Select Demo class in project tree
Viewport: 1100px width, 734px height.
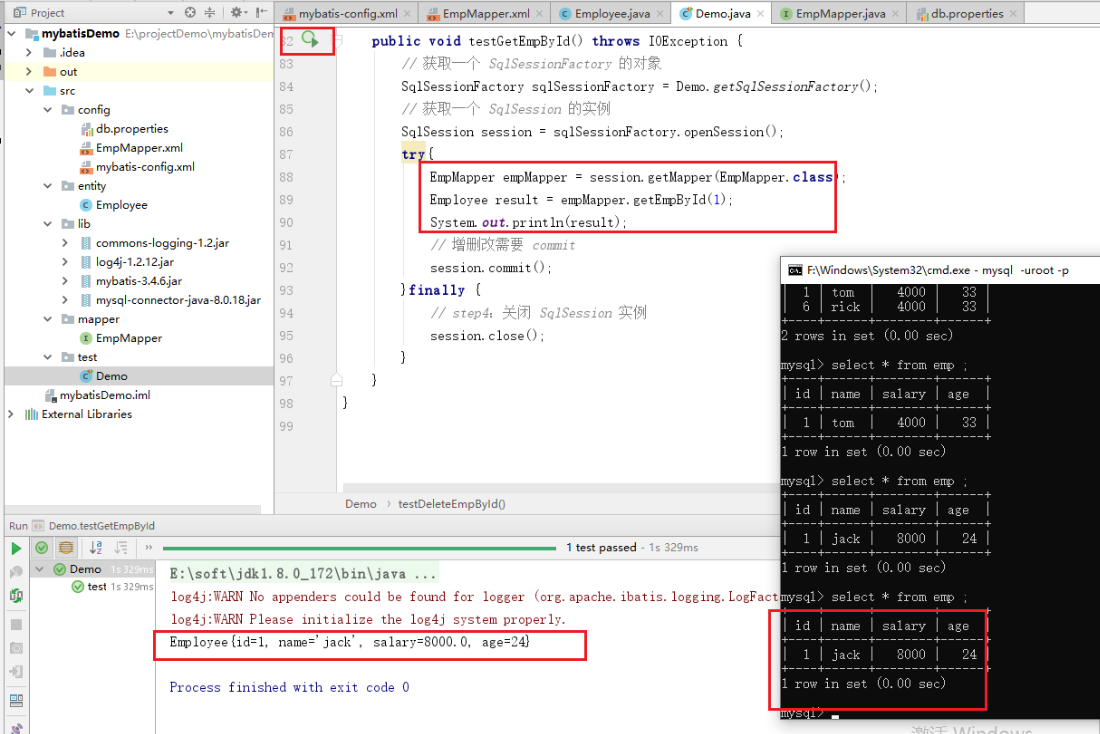tap(104, 376)
